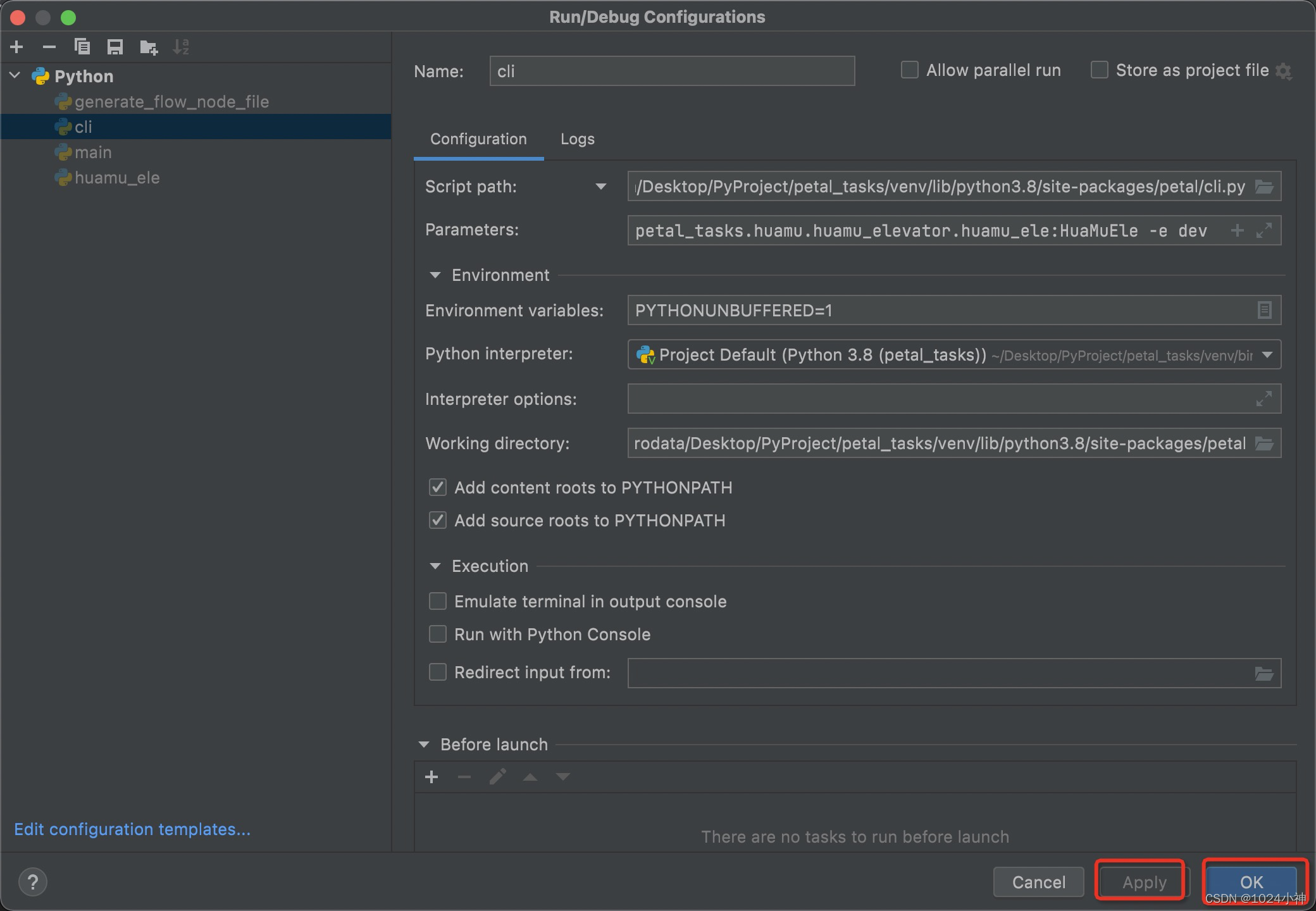The width and height of the screenshot is (1316, 911).
Task: Click the Name input field
Action: pos(672,71)
